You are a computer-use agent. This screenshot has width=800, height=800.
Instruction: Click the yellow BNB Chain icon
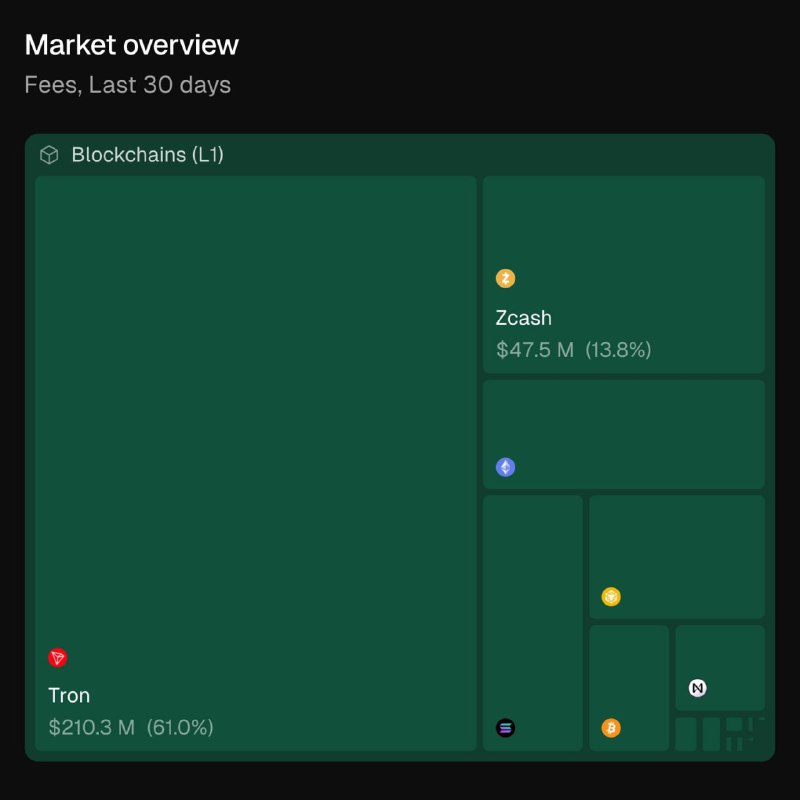click(x=611, y=597)
